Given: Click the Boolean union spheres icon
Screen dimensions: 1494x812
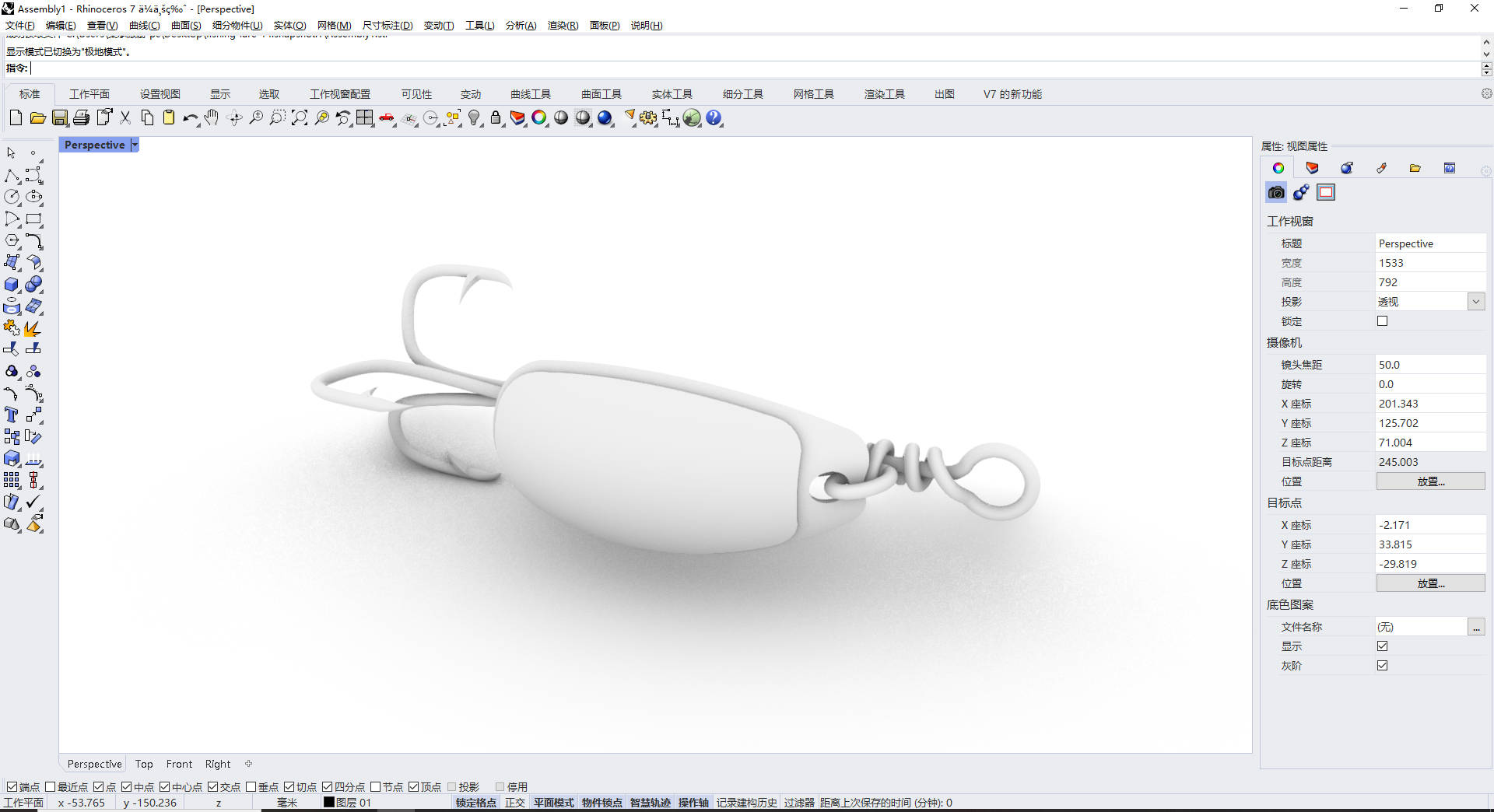Looking at the screenshot, I should pyautogui.click(x=33, y=285).
